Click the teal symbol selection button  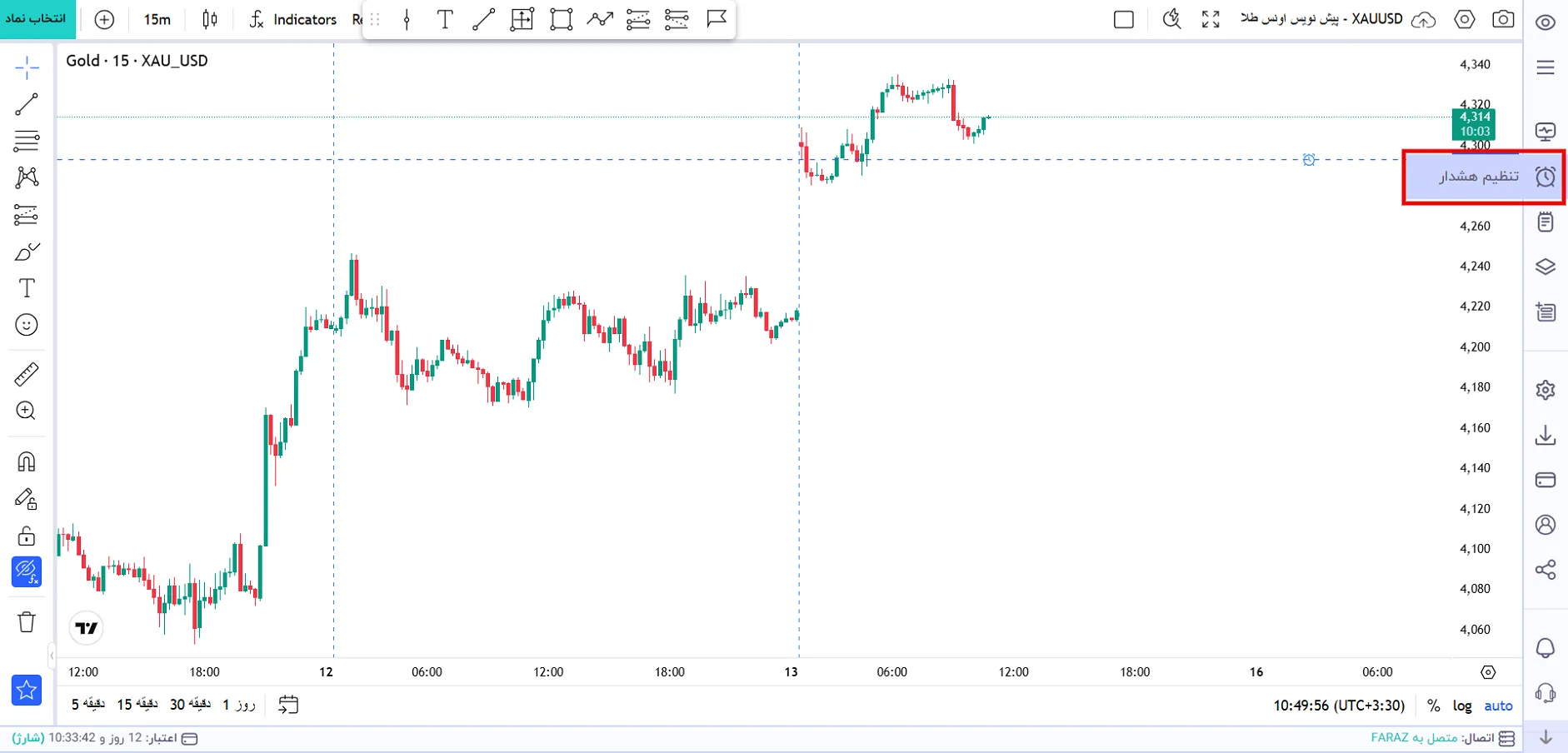click(x=37, y=19)
